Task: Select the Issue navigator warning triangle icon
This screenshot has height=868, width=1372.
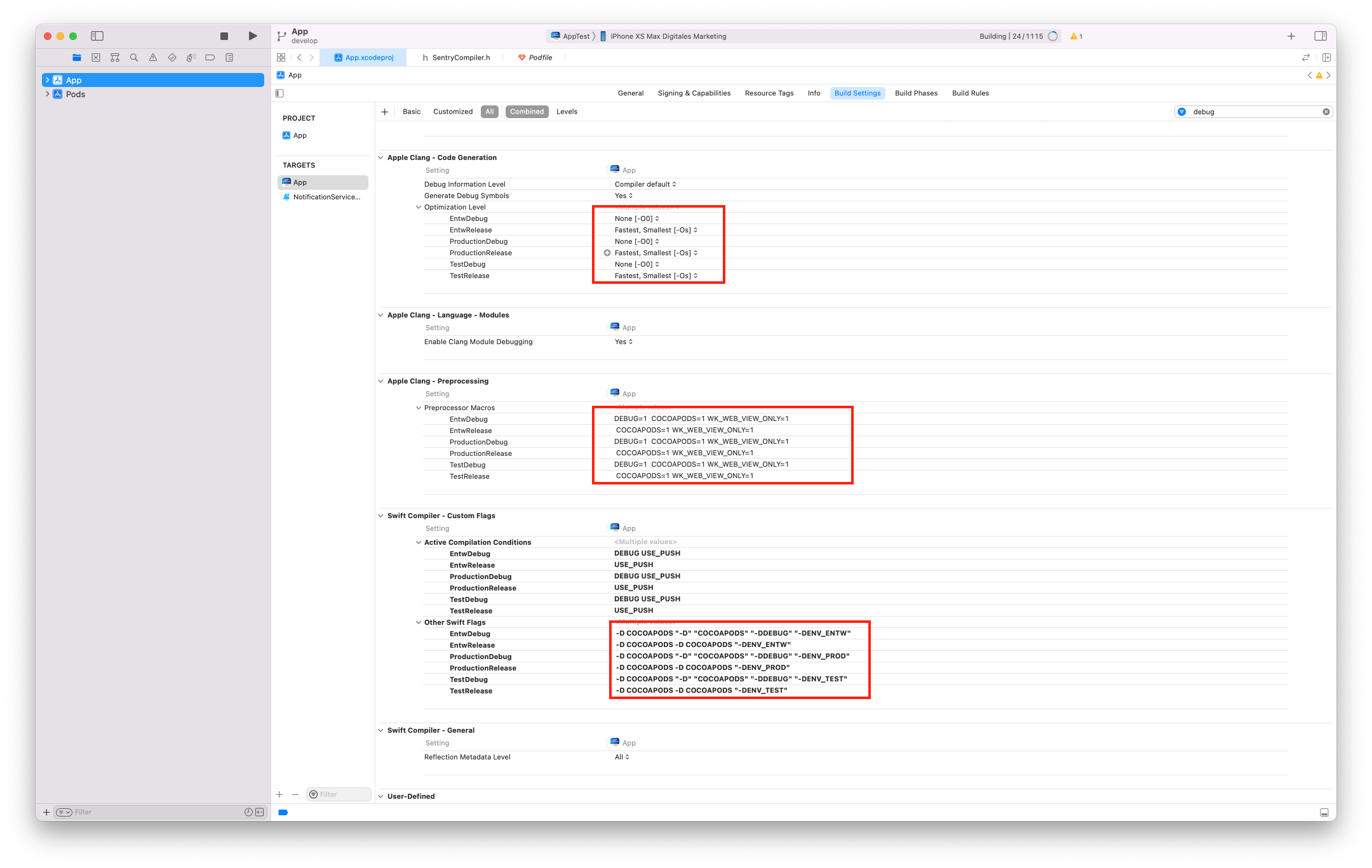Action: point(152,57)
